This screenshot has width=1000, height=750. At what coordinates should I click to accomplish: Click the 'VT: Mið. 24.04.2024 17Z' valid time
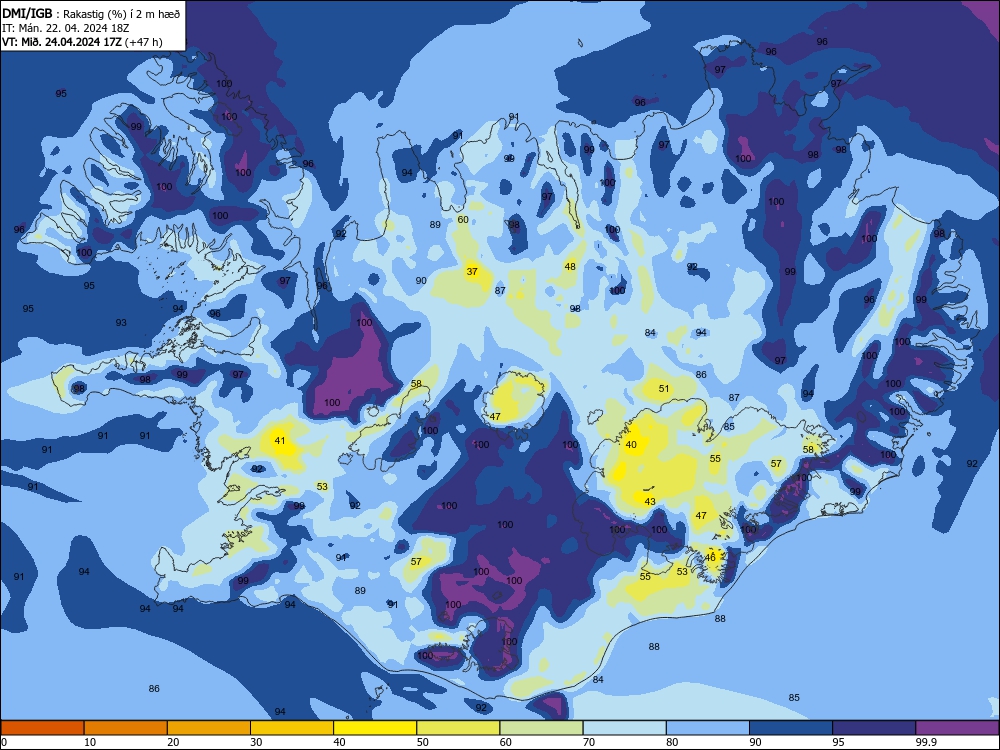pos(62,42)
